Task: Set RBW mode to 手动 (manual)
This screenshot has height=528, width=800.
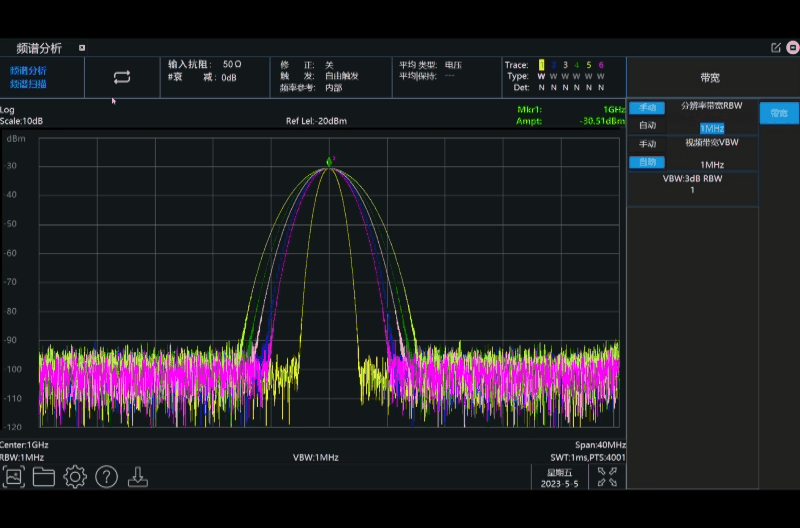Action: (647, 108)
